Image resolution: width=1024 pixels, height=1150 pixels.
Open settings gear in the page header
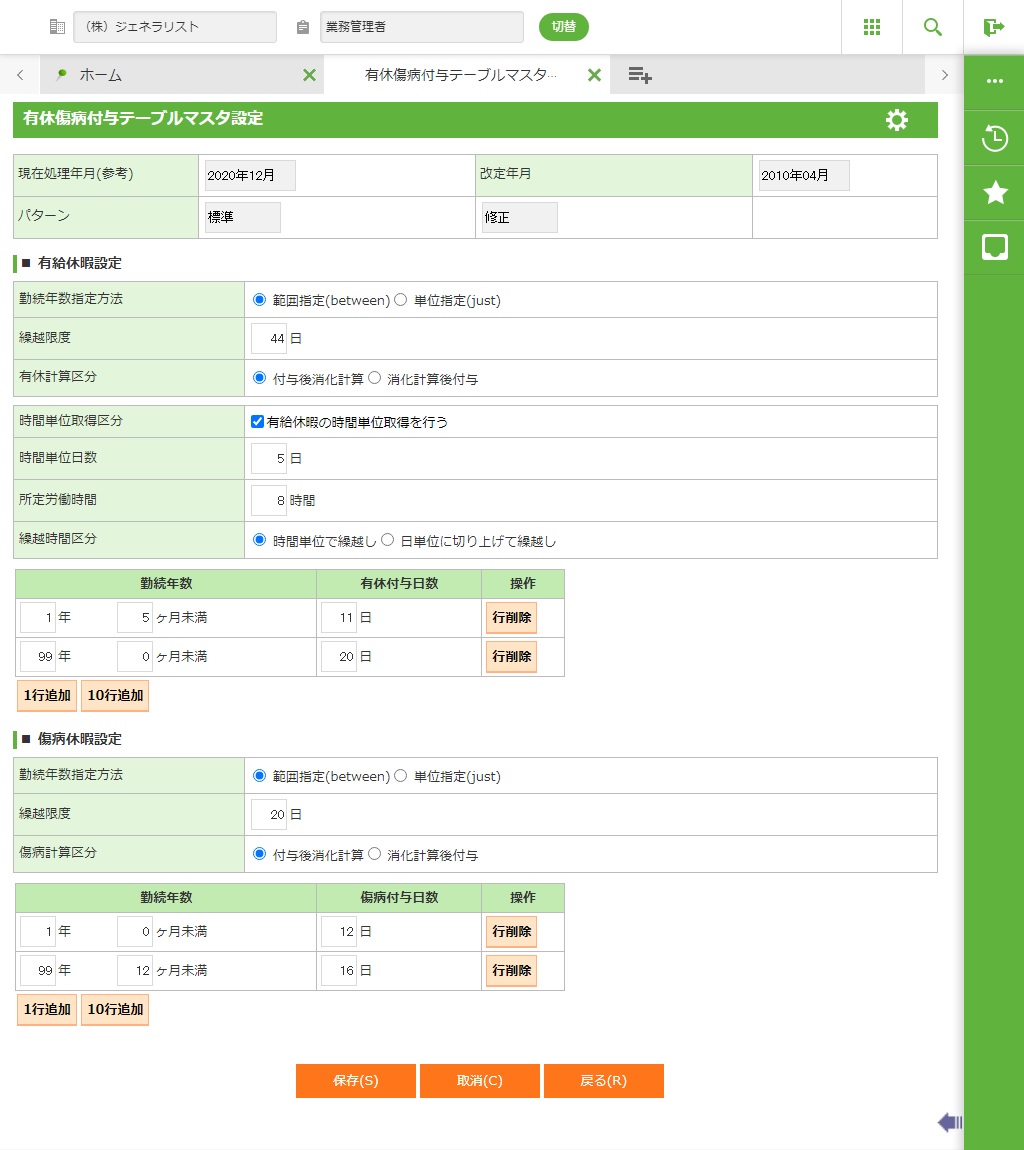tap(897, 120)
